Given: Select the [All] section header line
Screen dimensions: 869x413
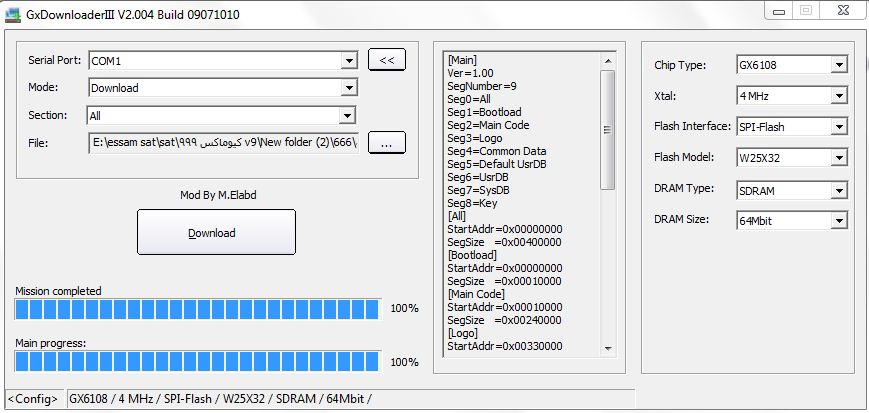Looking at the screenshot, I should [456, 216].
